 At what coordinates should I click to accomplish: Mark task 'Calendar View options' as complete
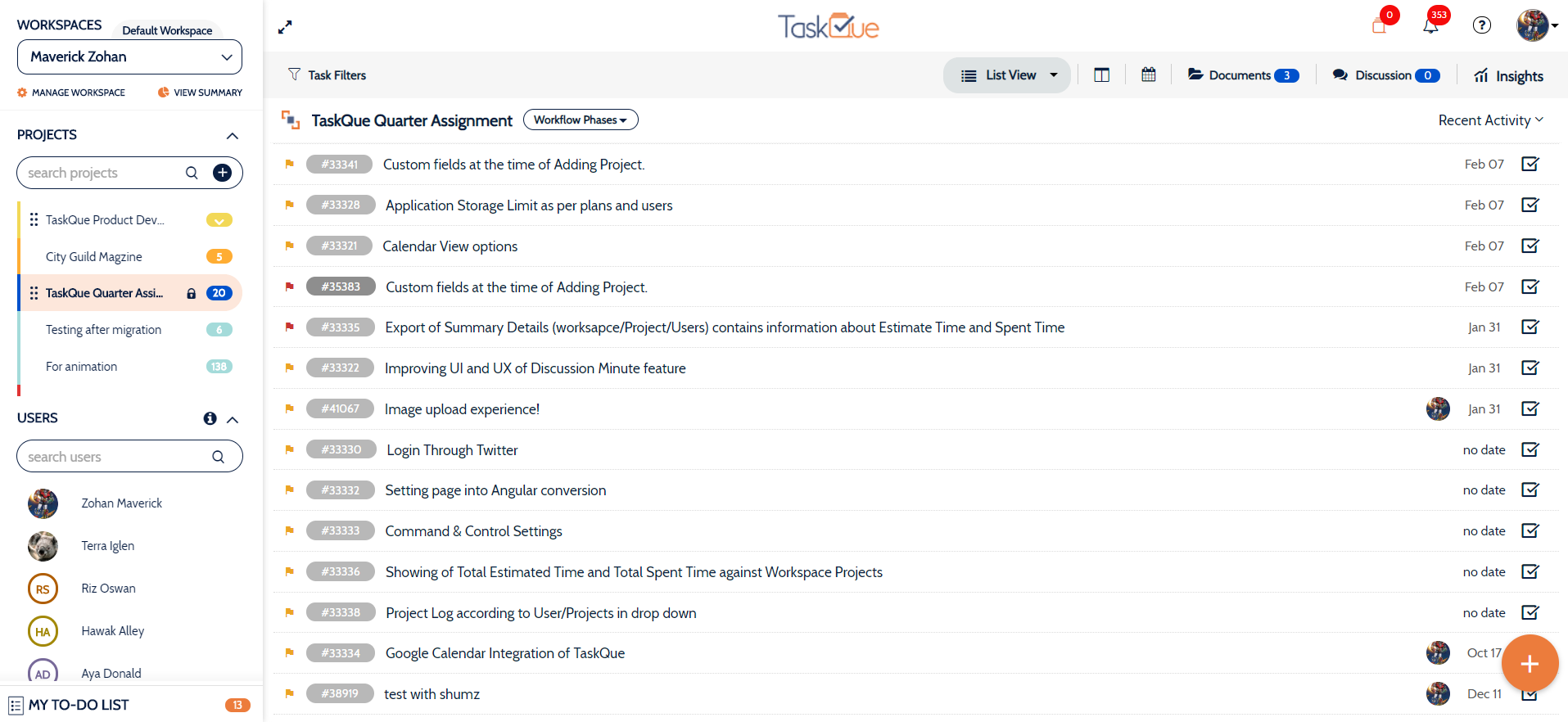coord(1530,246)
